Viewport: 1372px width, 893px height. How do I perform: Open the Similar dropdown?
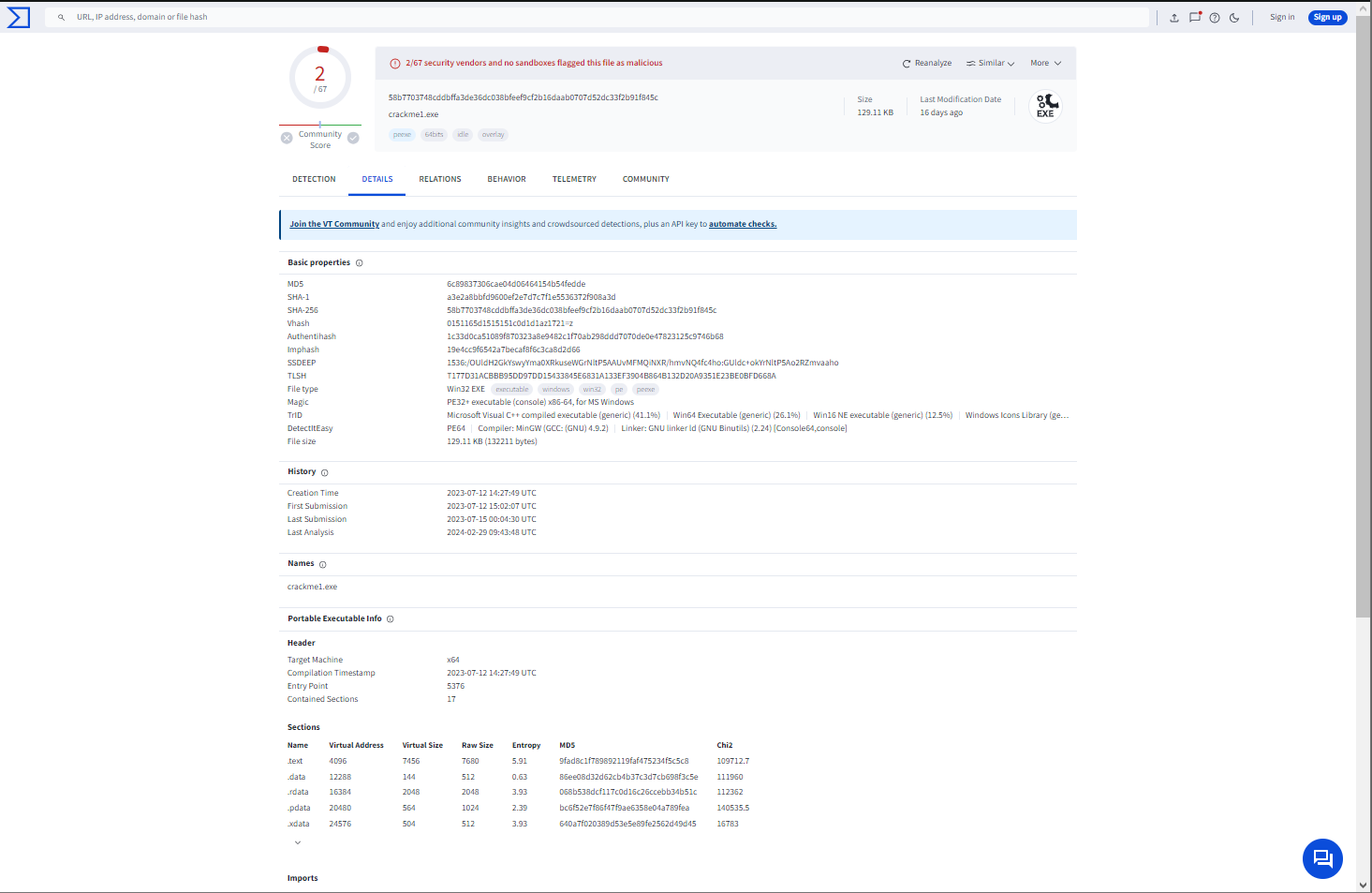pyautogui.click(x=991, y=64)
